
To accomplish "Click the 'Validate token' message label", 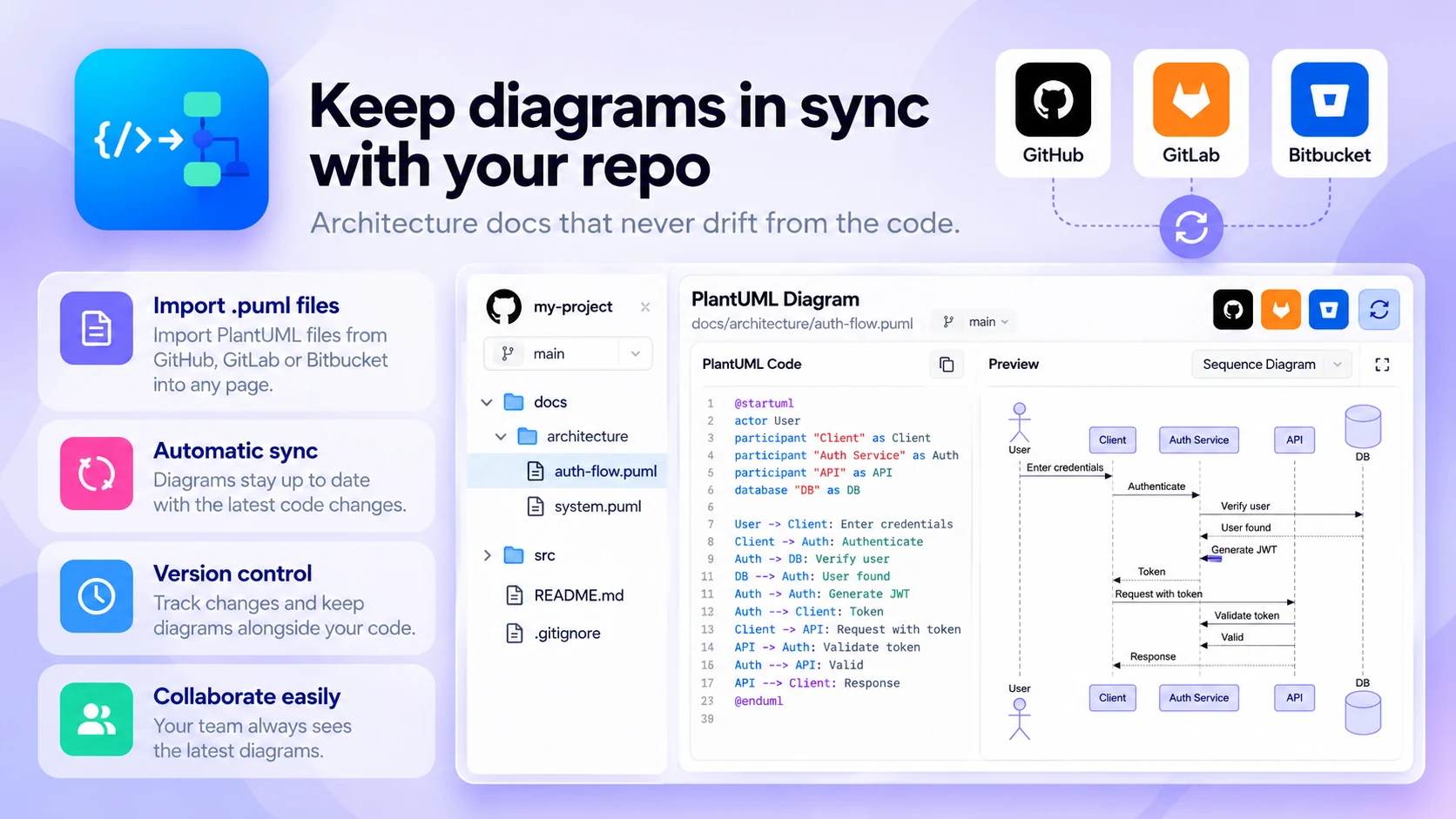I will pyautogui.click(x=1247, y=615).
